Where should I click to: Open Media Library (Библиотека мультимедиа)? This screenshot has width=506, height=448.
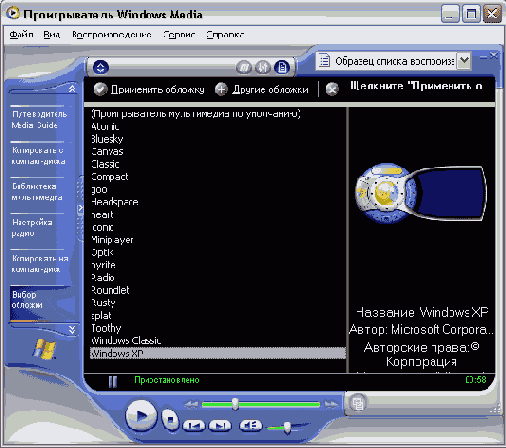pos(37,192)
